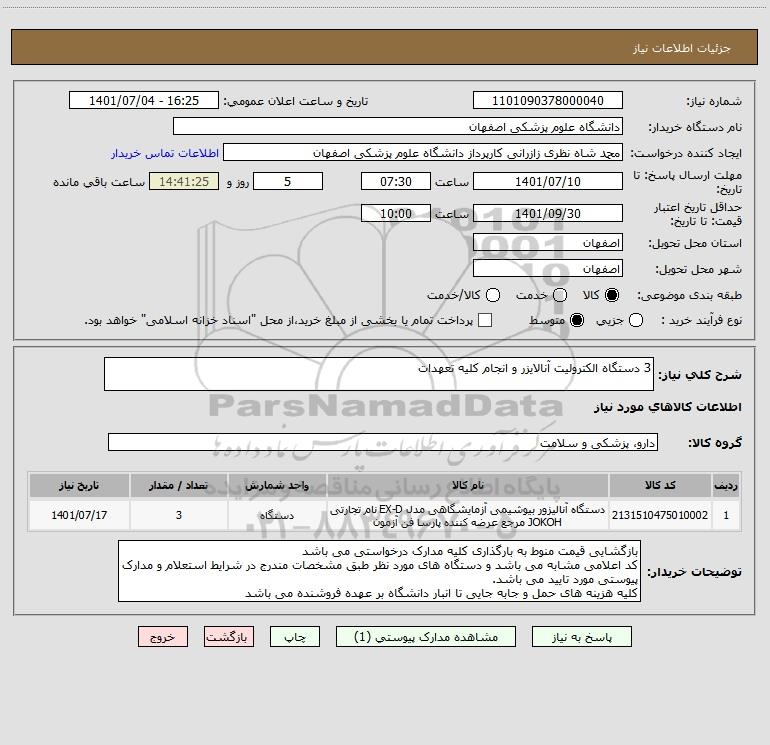
Task: Click the remaining time field 14:41:25
Action: coord(184,182)
